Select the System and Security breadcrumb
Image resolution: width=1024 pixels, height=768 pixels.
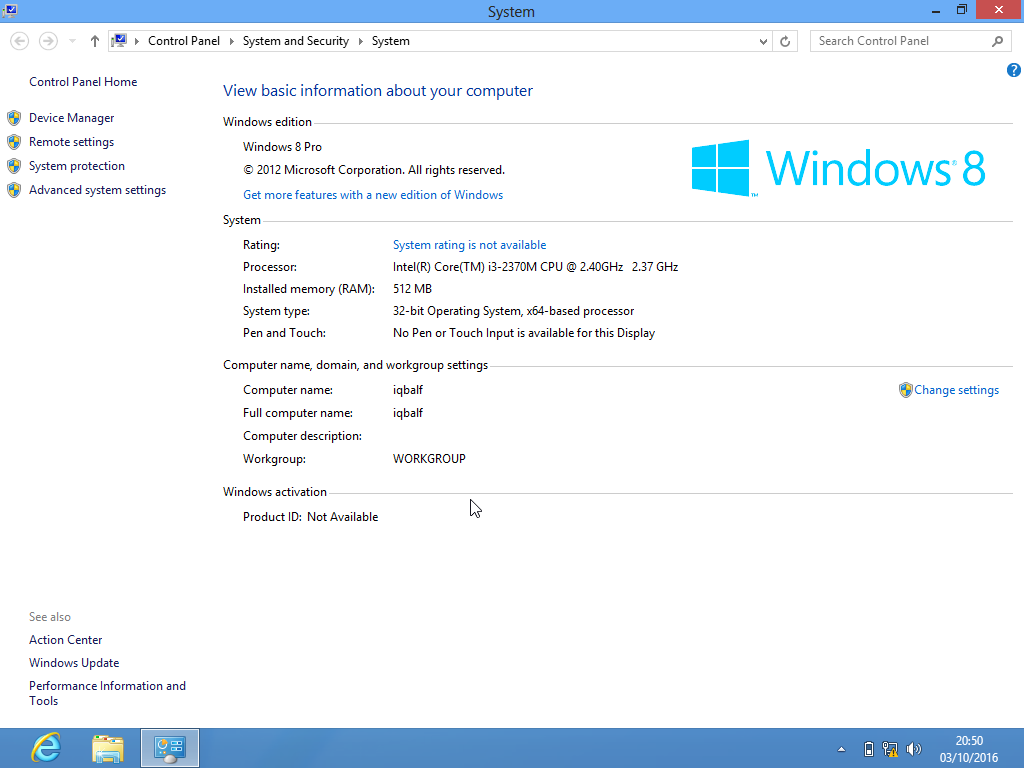pyautogui.click(x=296, y=41)
